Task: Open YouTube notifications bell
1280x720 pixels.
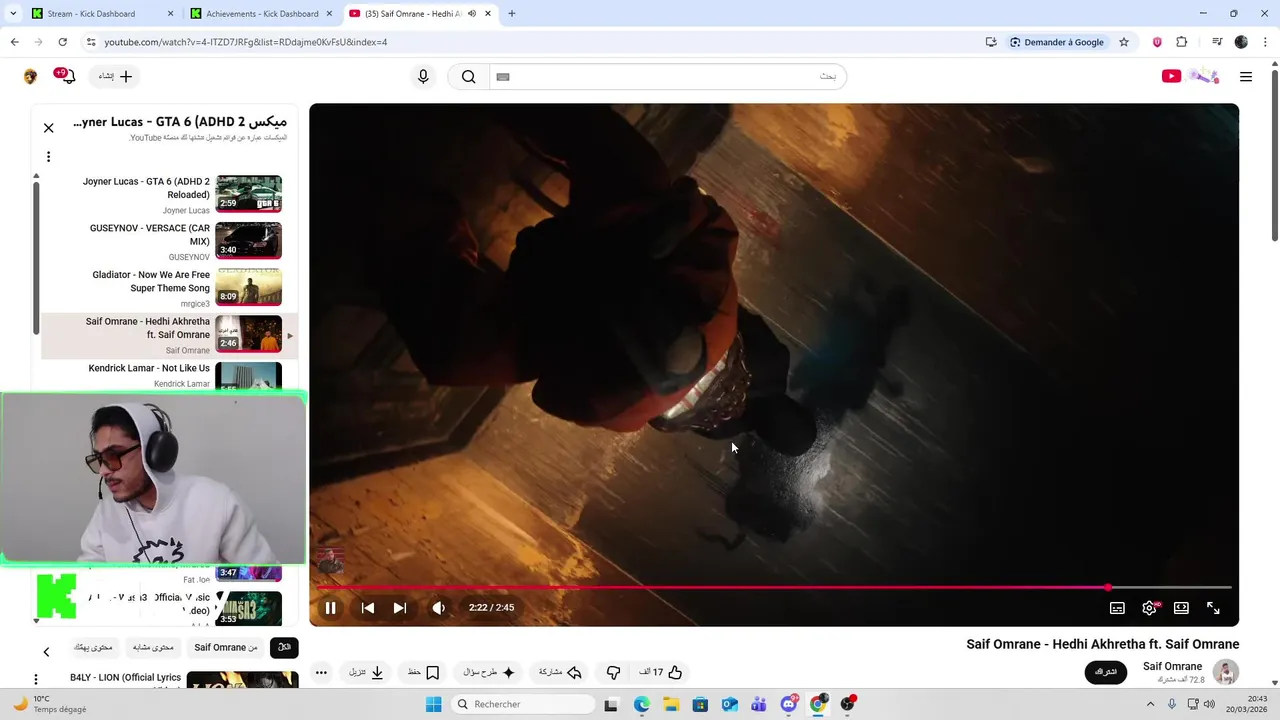Action: 67,76
